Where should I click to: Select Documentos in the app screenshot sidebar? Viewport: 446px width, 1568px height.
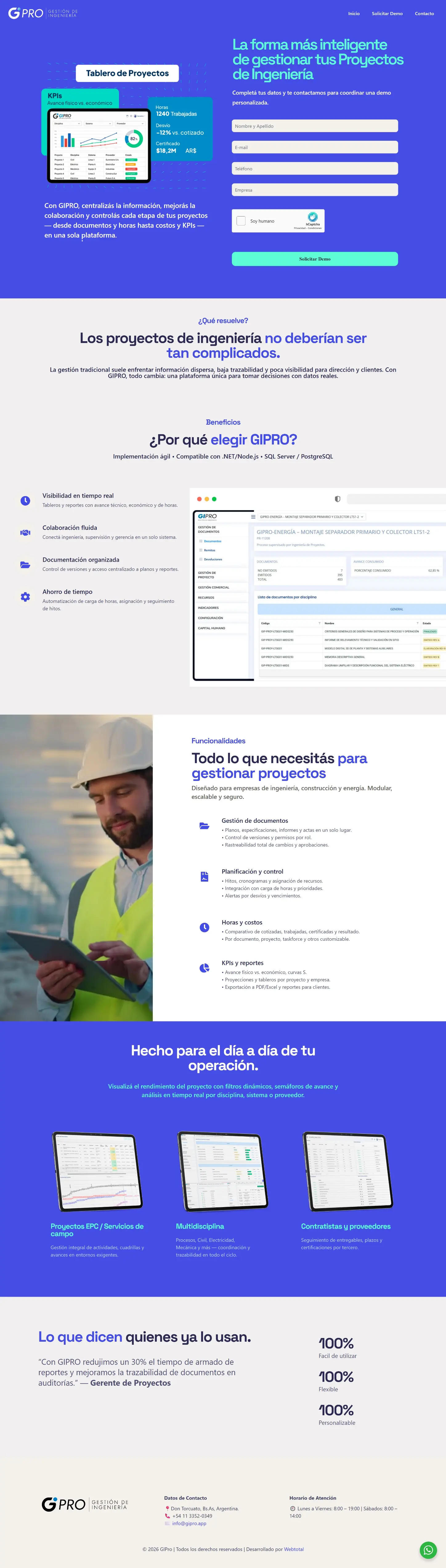point(212,541)
